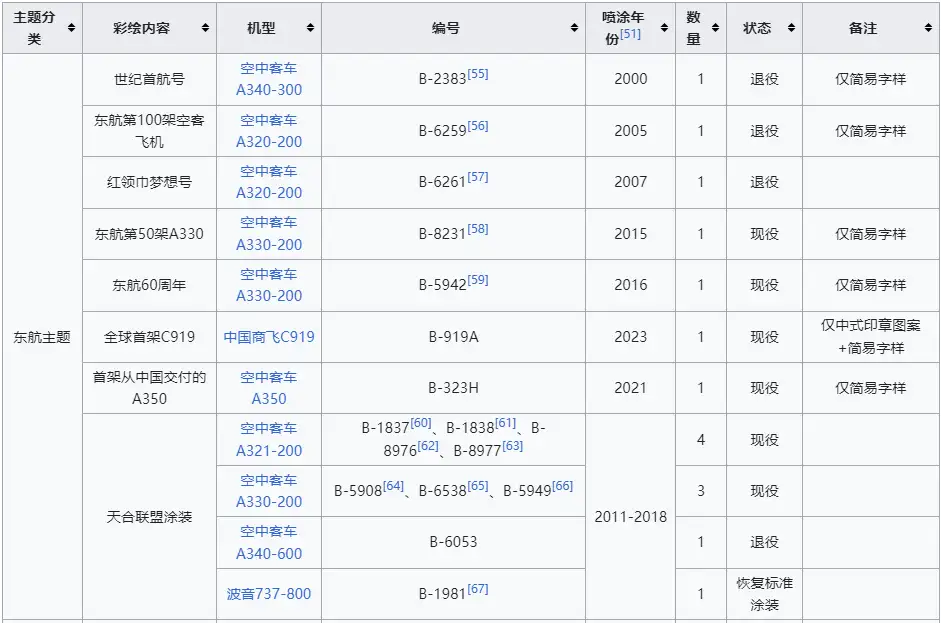Open 空中客车 A350 link
This screenshot has width=941, height=623.
pyautogui.click(x=269, y=388)
